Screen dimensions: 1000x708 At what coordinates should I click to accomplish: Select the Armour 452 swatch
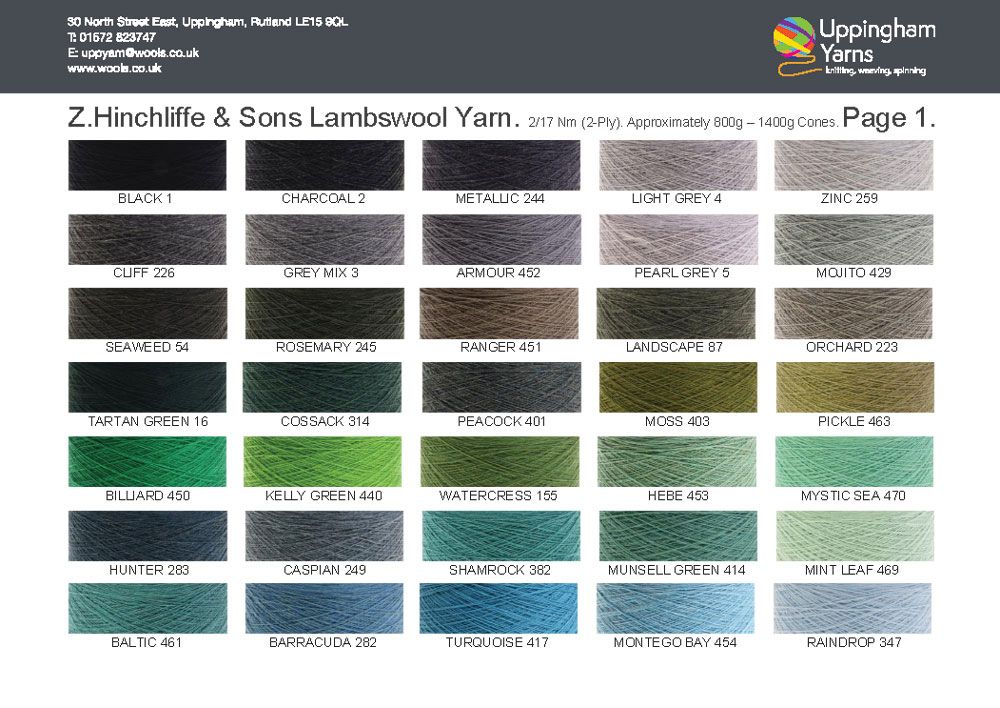tap(501, 239)
